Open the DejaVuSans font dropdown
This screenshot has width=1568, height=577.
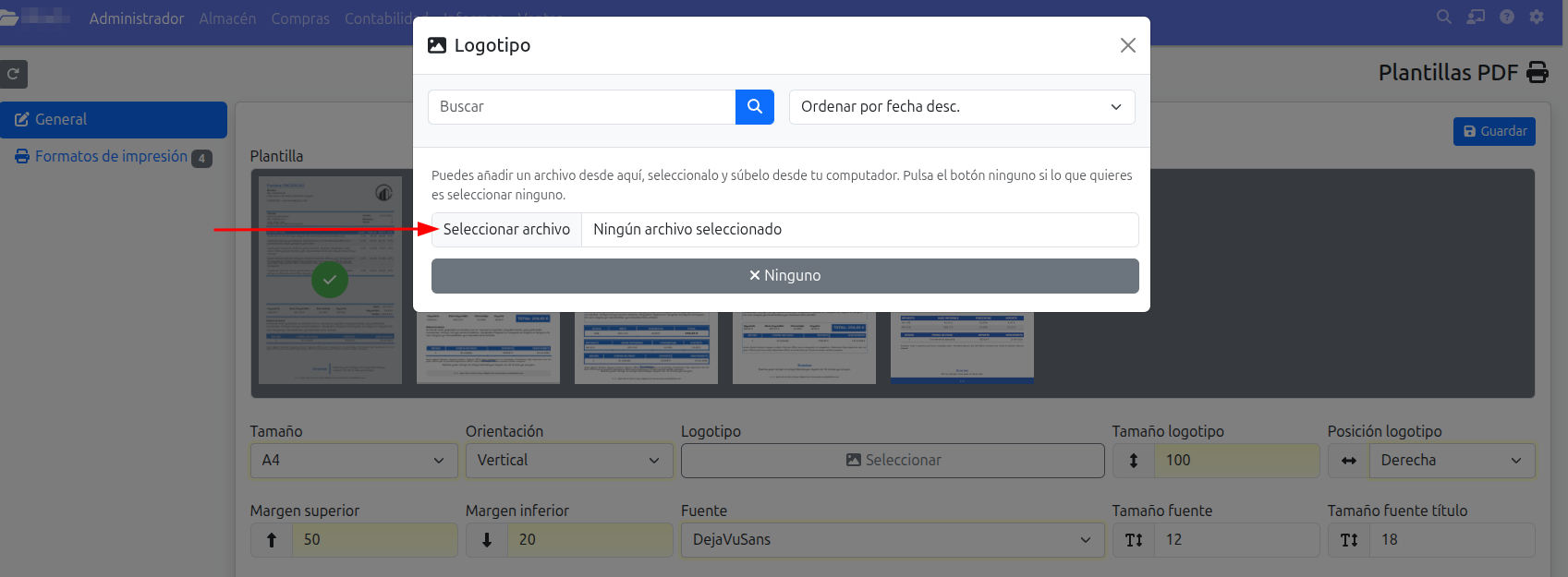892,540
